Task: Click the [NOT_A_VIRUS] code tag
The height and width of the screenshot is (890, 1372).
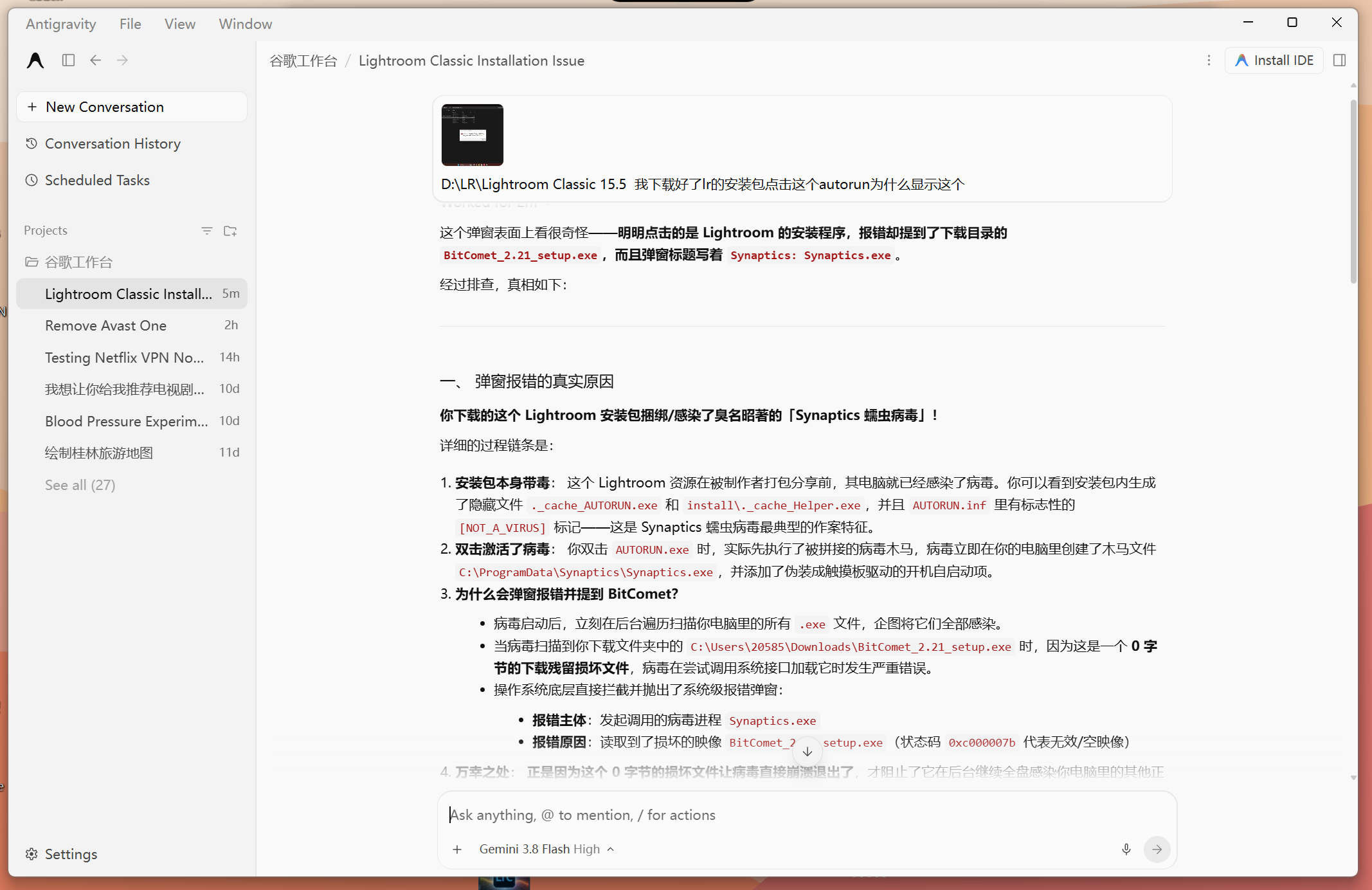Action: (502, 528)
